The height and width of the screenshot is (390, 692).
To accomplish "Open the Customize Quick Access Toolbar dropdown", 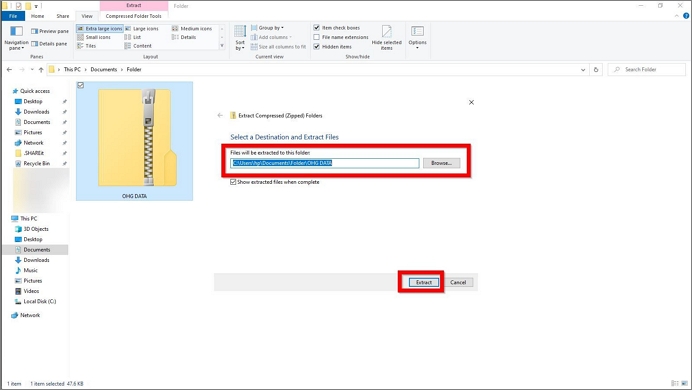I will click(36, 6).
